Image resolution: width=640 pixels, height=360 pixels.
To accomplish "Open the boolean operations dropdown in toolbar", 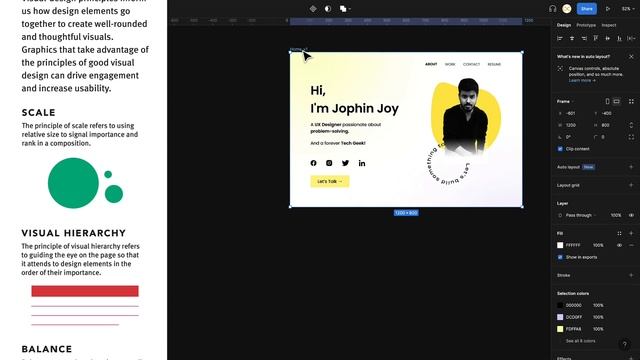I will point(345,9).
